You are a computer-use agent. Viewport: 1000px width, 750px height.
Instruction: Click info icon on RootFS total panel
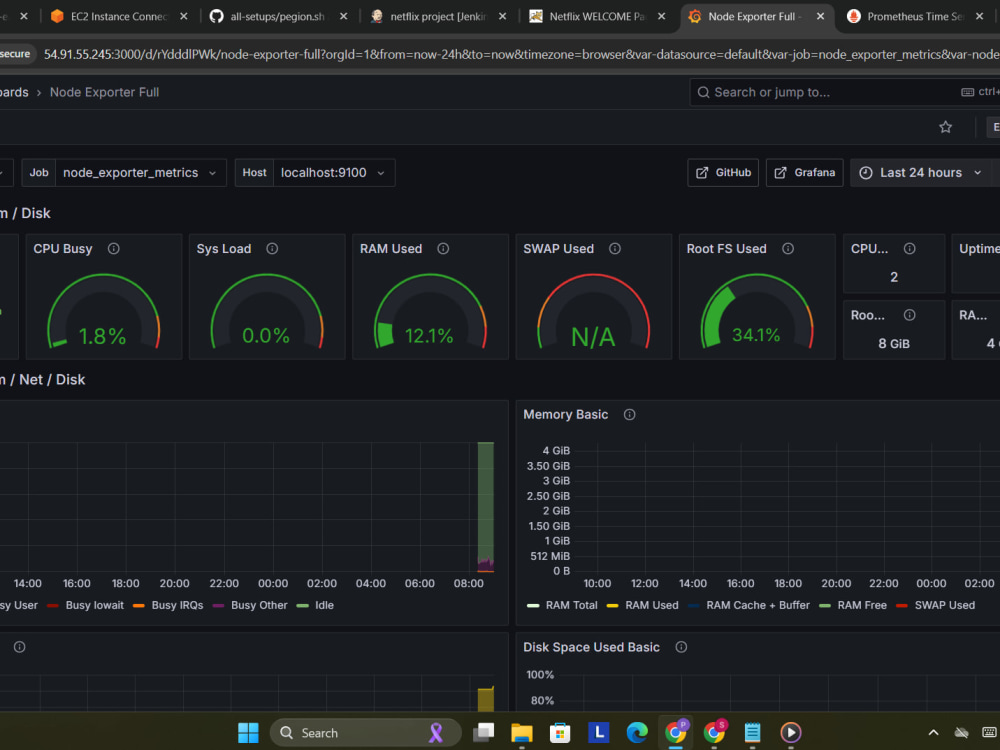coord(910,315)
